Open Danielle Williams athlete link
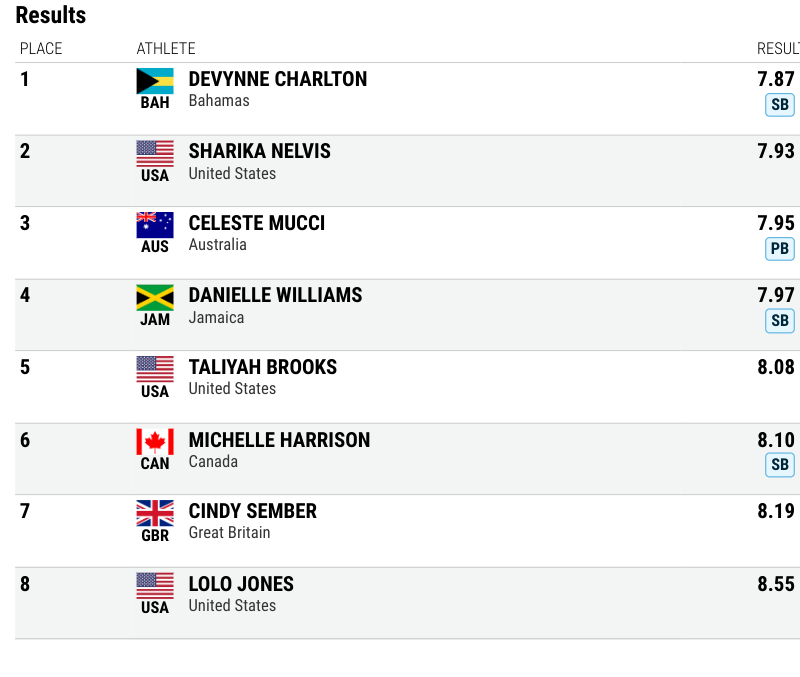Image resolution: width=800 pixels, height=677 pixels. point(276,295)
